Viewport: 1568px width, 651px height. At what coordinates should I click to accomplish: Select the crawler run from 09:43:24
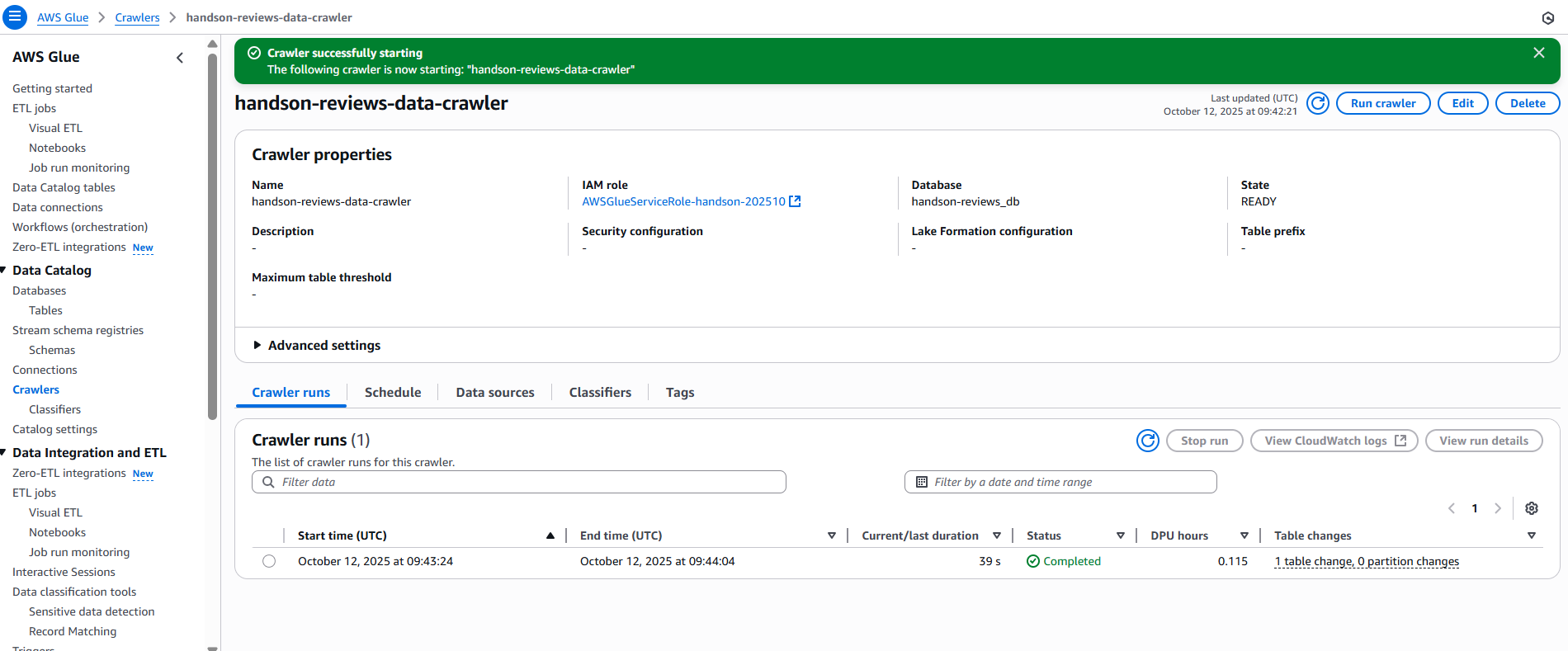269,561
